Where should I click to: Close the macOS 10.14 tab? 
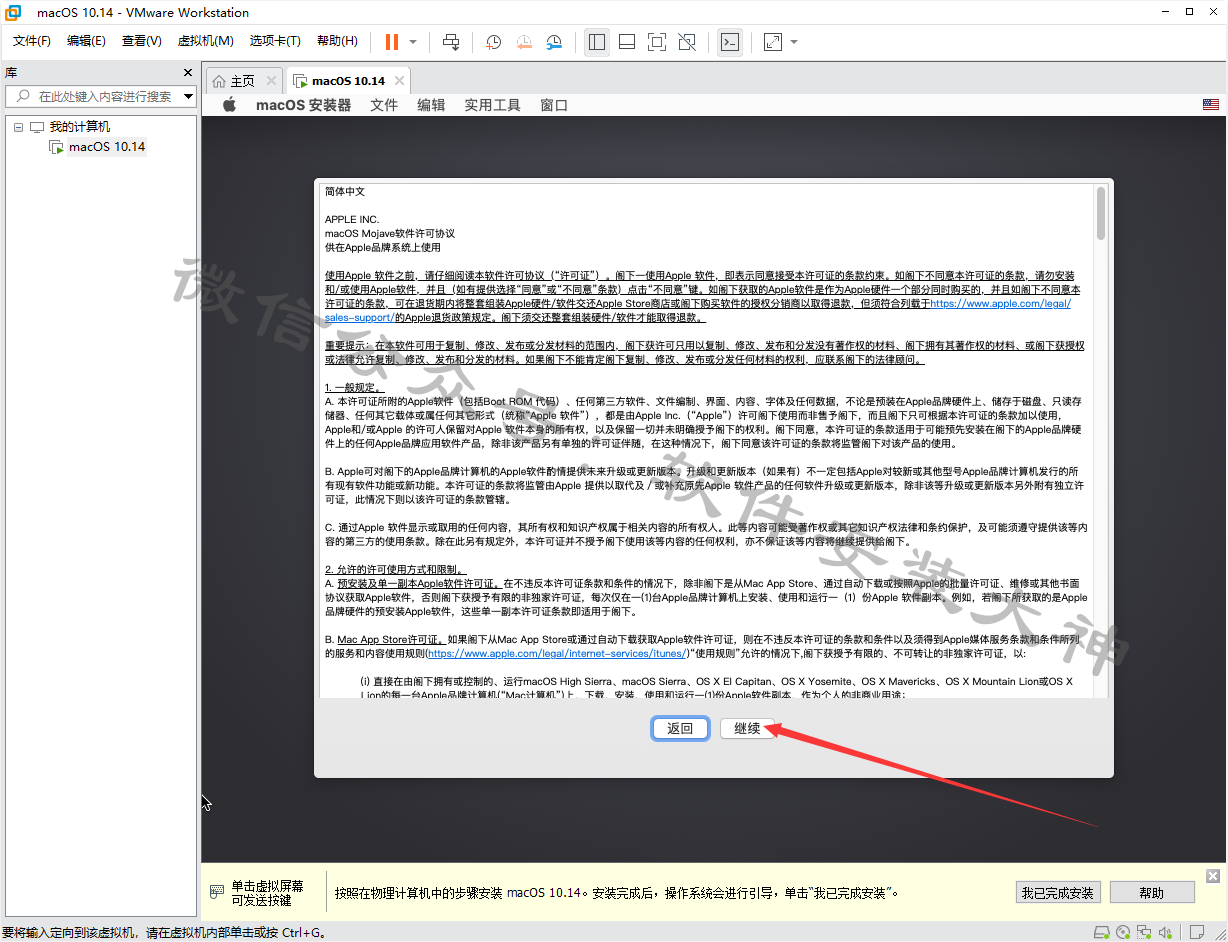point(399,81)
